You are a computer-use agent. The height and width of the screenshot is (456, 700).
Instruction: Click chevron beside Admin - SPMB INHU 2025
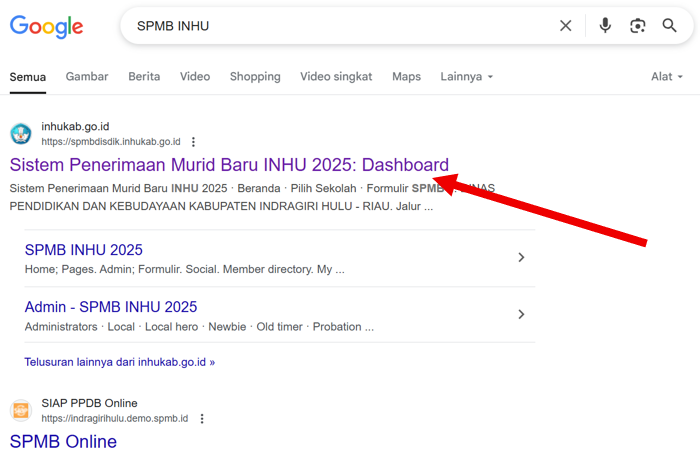tap(521, 314)
